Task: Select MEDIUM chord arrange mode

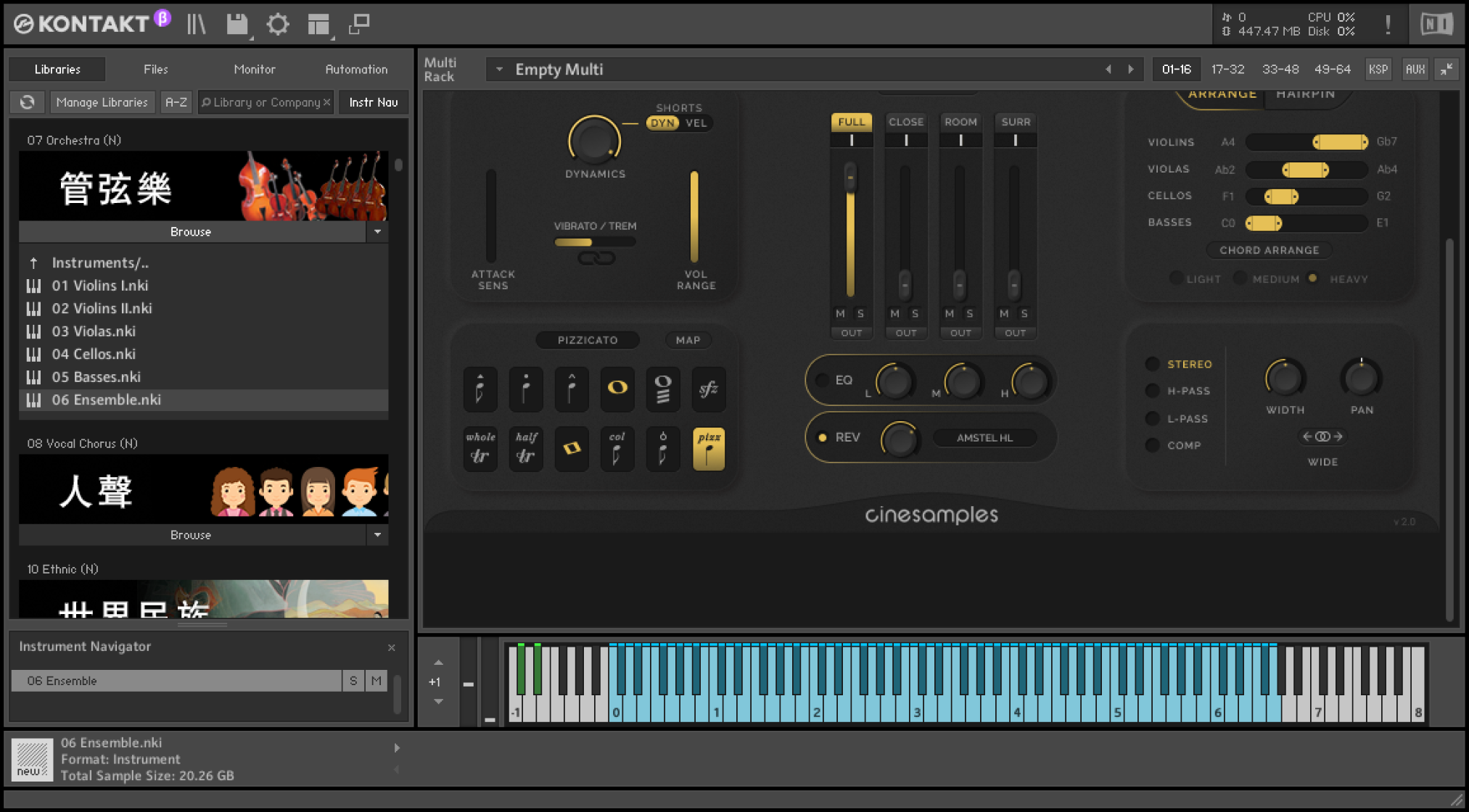Action: point(1240,278)
